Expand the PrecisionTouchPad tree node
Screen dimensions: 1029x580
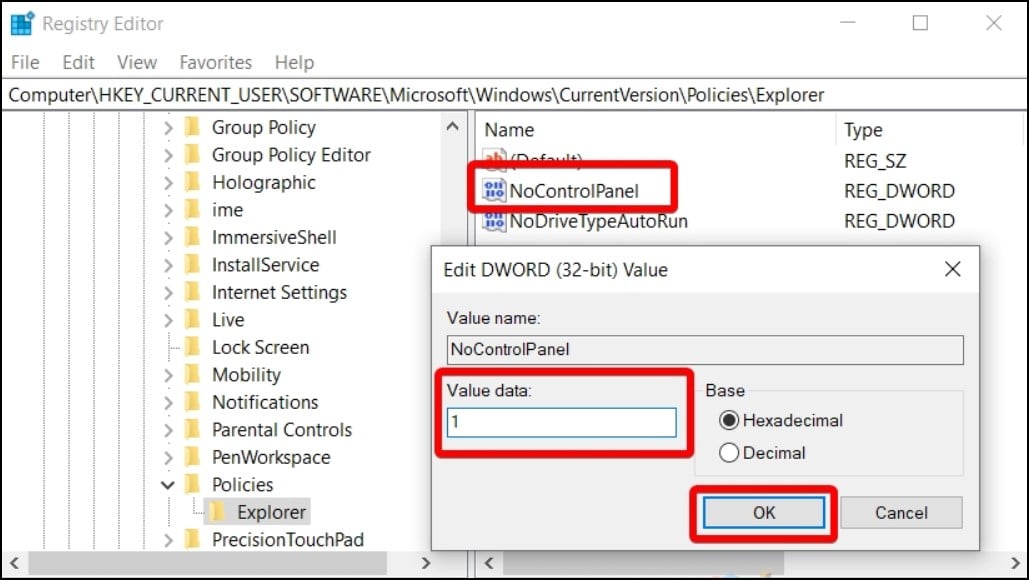167,540
